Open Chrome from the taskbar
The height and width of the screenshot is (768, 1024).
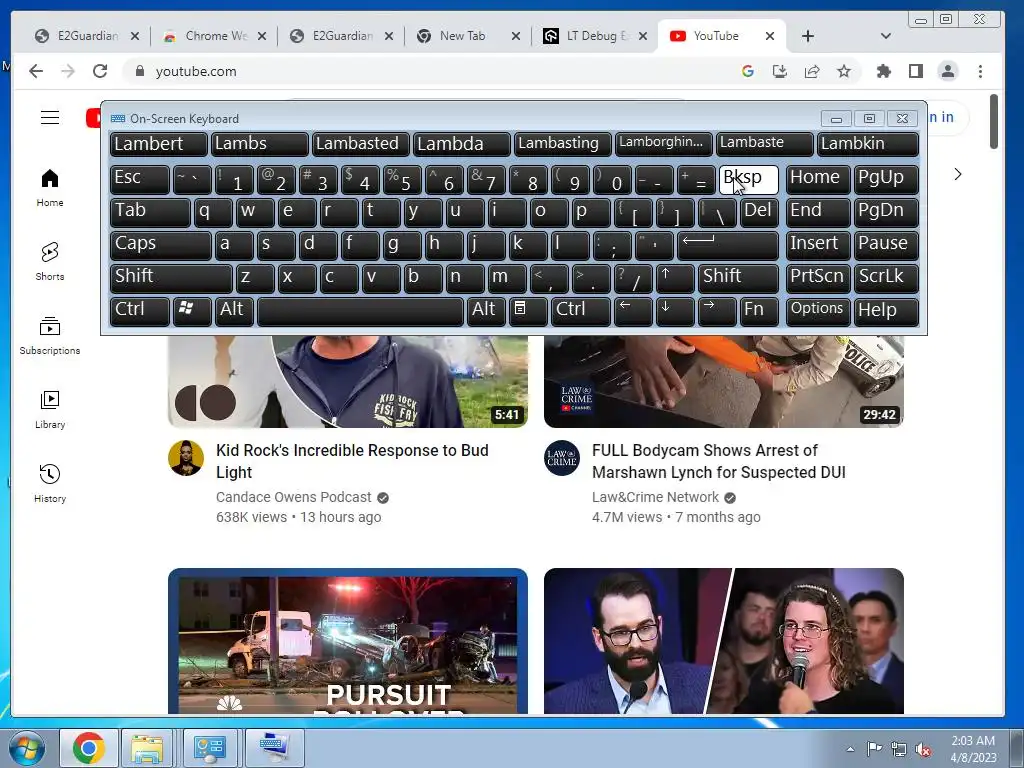(x=89, y=748)
